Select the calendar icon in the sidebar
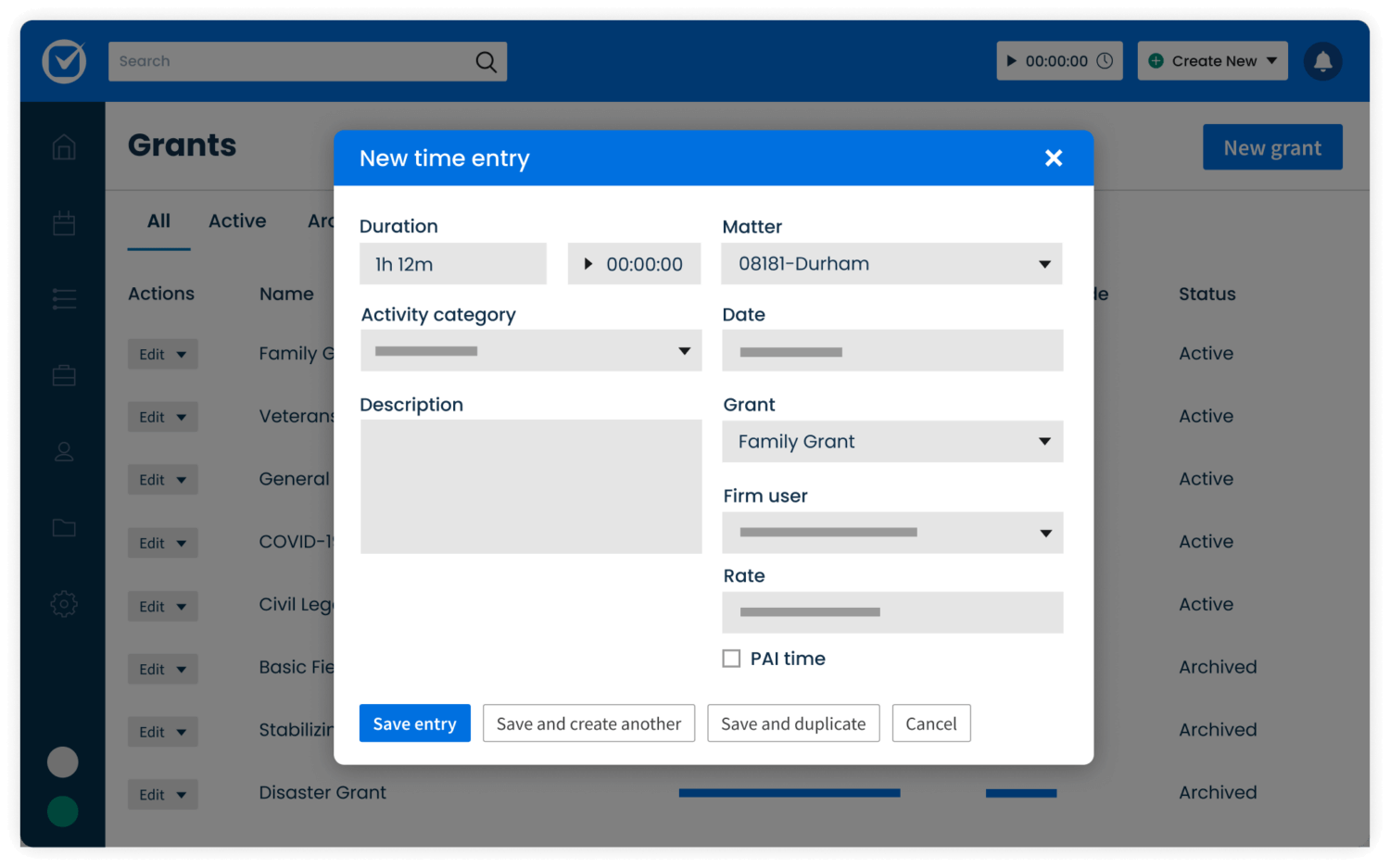Image resolution: width=1390 pixels, height=868 pixels. tap(63, 222)
